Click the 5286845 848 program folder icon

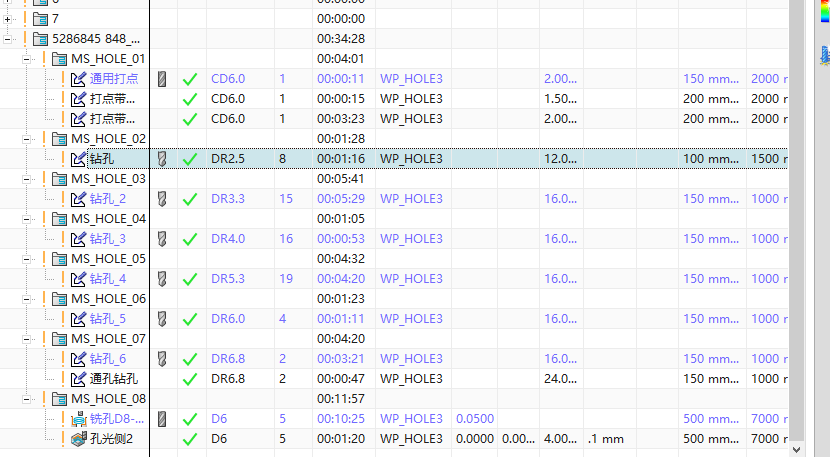40,39
